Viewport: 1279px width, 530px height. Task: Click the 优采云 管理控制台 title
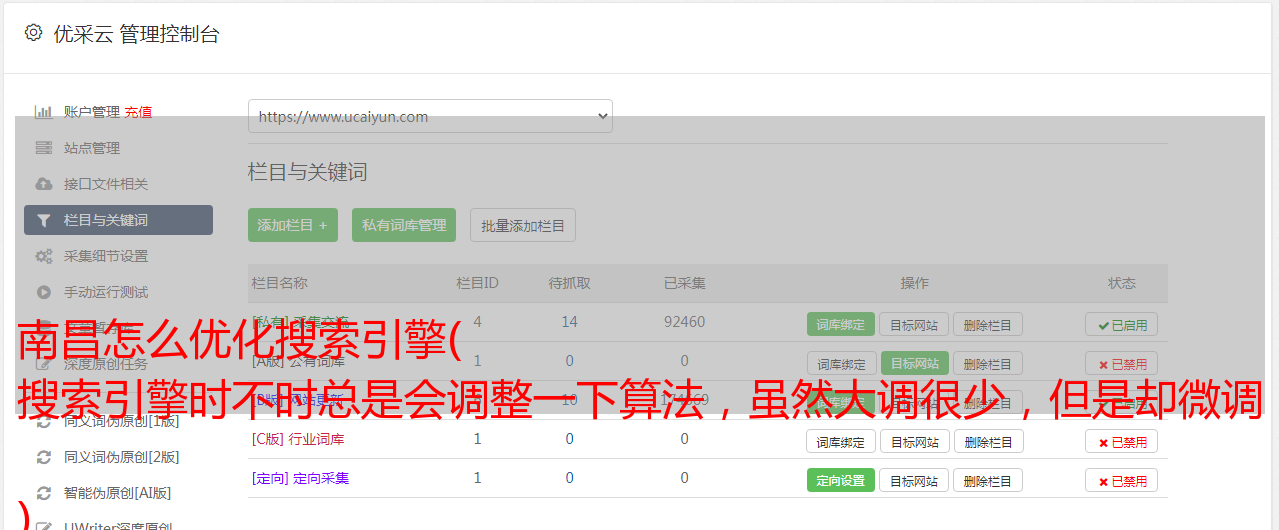136,34
